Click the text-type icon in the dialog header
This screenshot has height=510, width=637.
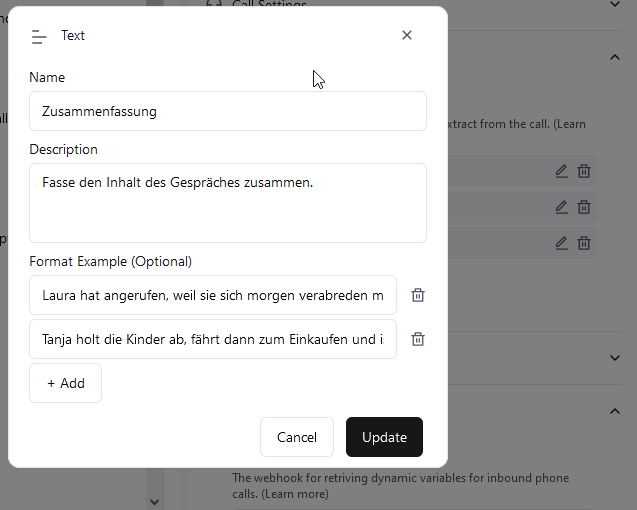click(x=39, y=36)
